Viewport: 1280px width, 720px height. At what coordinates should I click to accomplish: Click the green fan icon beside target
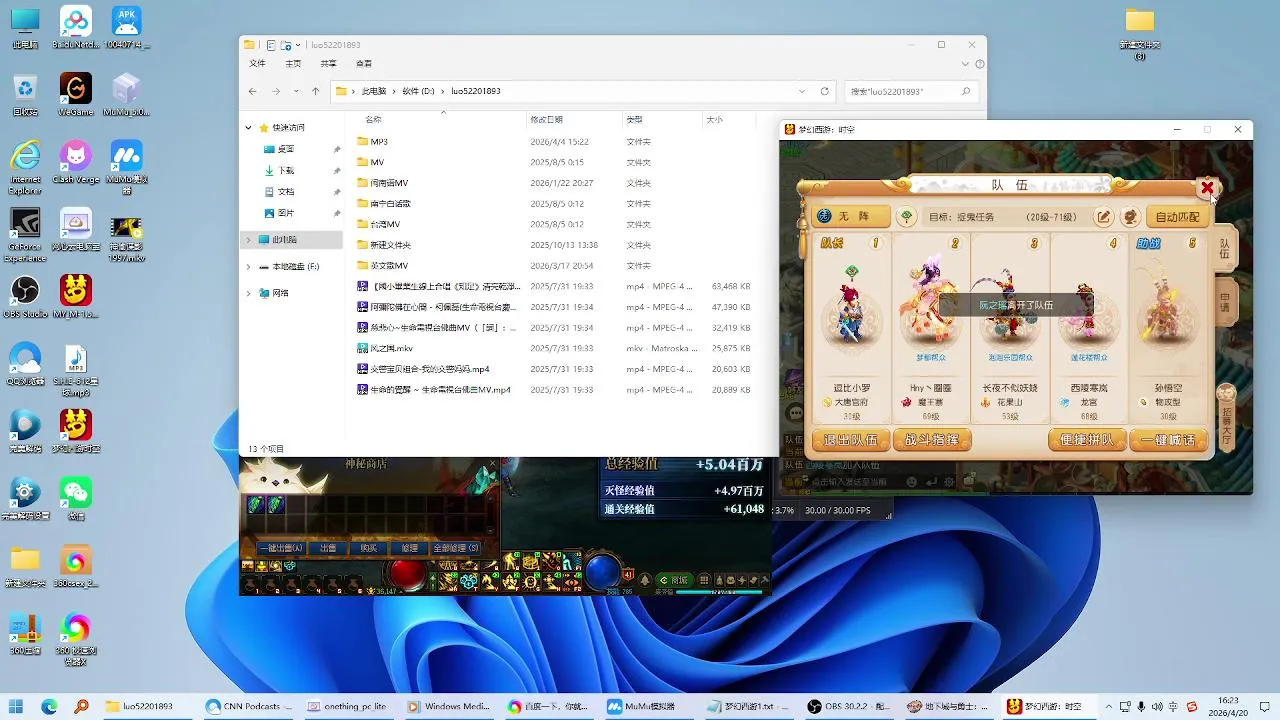click(x=907, y=216)
